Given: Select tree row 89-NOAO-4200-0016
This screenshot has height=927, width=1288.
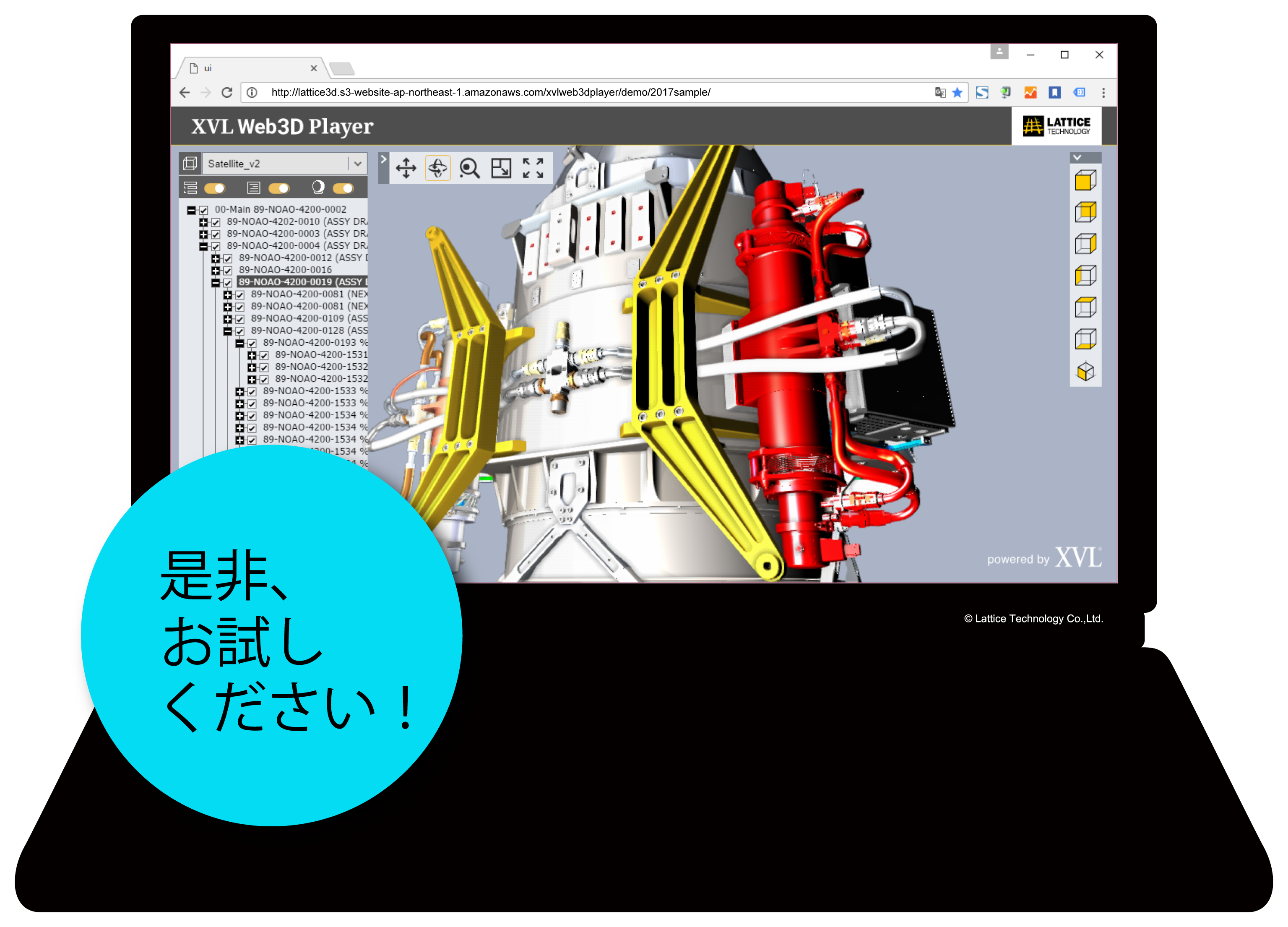Looking at the screenshot, I should point(285,270).
